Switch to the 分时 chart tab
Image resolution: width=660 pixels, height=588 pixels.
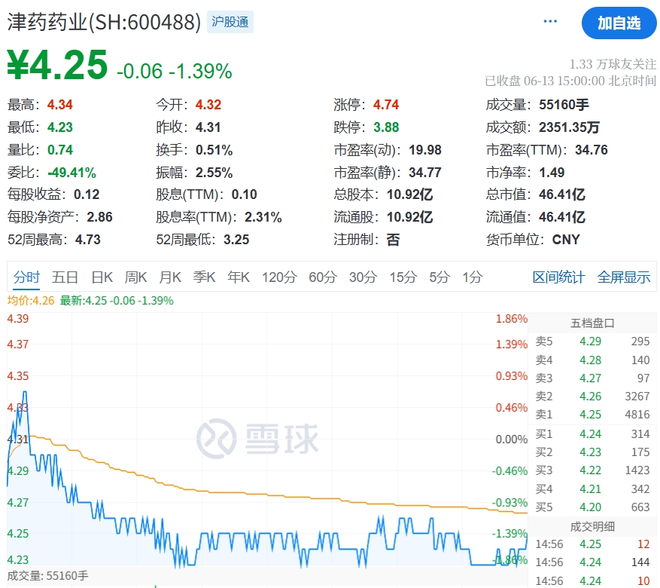pyautogui.click(x=26, y=277)
